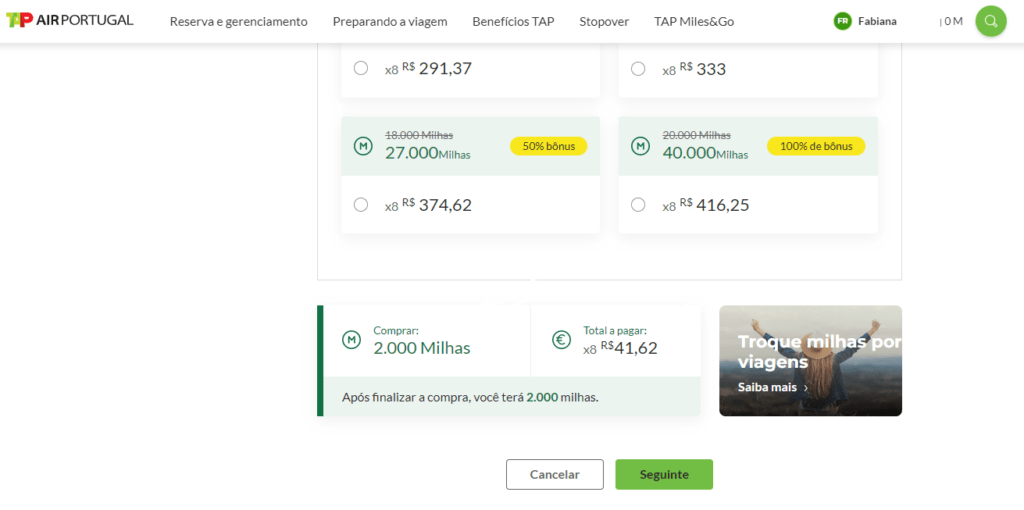Select the R$ 333 radio option
This screenshot has height=510, width=1024.
638,69
